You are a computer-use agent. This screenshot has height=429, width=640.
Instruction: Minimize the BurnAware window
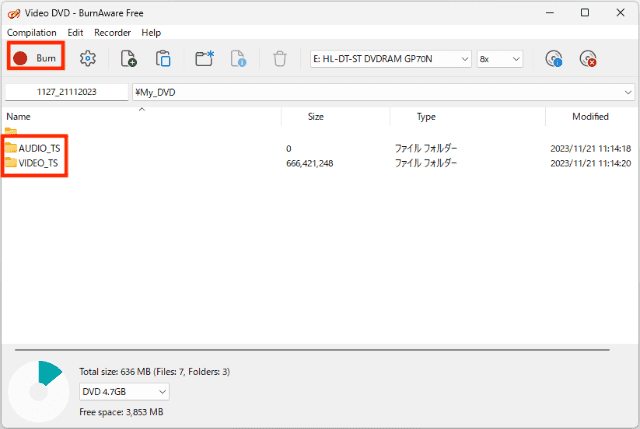tap(550, 13)
